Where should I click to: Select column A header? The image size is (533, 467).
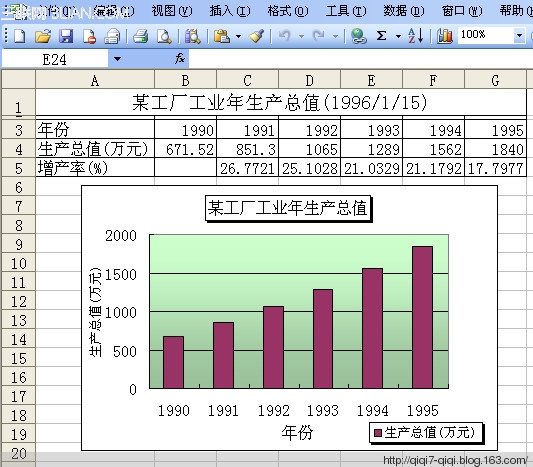click(x=95, y=80)
